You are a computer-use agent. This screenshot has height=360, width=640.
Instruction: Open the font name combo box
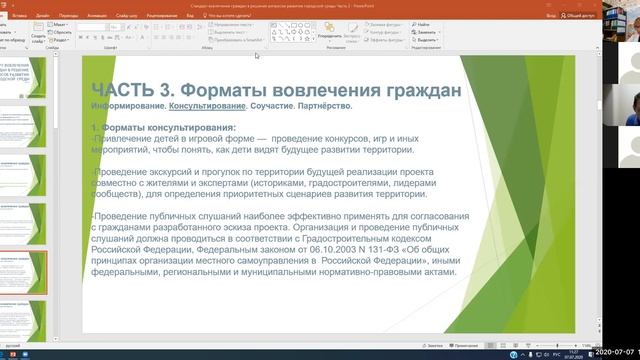pyautogui.click(x=92, y=27)
